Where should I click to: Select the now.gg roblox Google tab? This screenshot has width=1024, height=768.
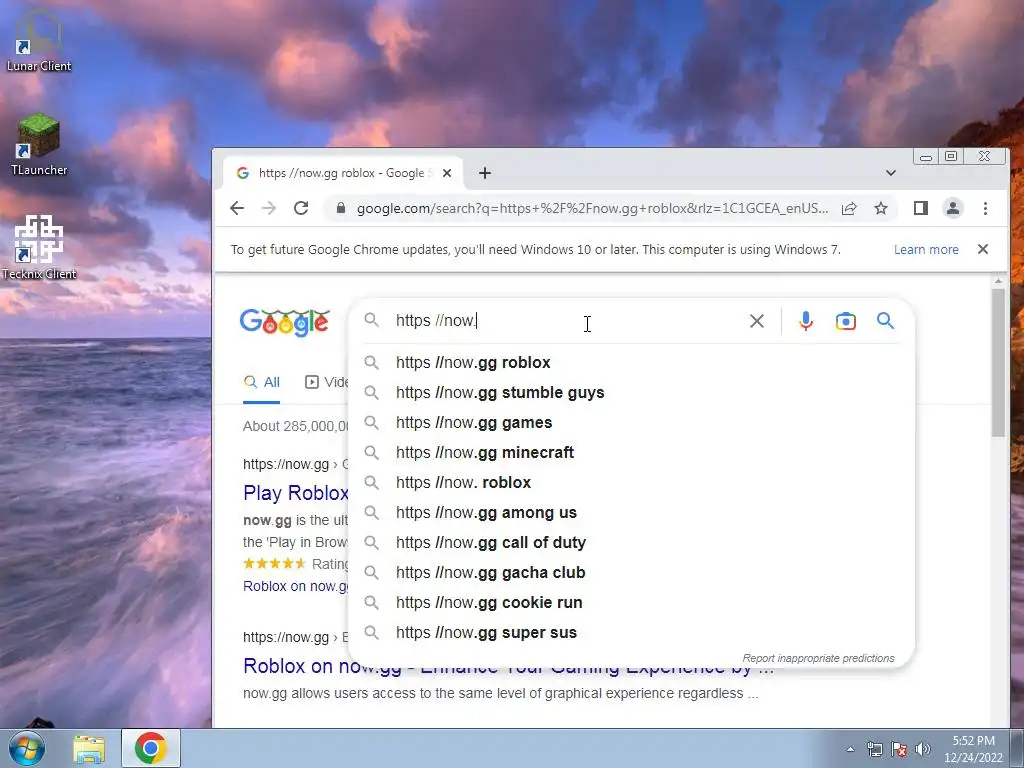coord(343,173)
